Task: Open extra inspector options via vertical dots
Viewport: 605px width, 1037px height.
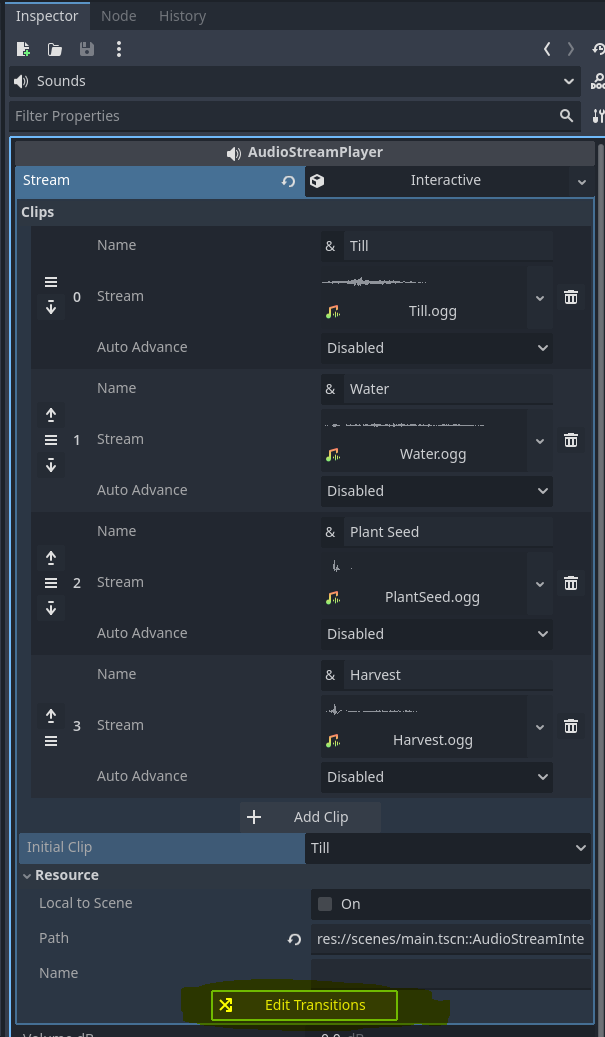Action: tap(118, 49)
